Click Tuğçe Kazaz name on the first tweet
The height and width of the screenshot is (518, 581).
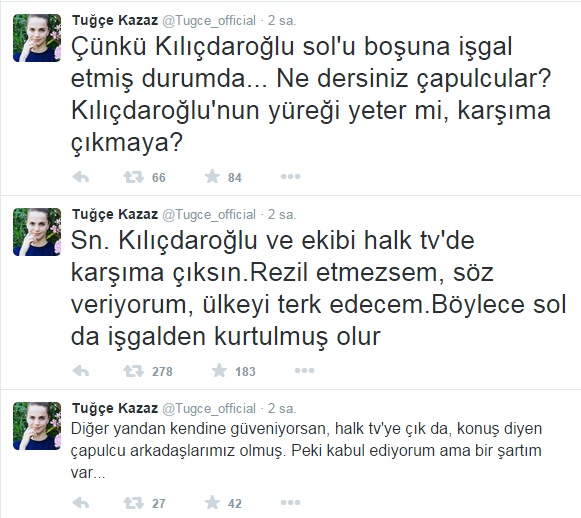click(115, 21)
